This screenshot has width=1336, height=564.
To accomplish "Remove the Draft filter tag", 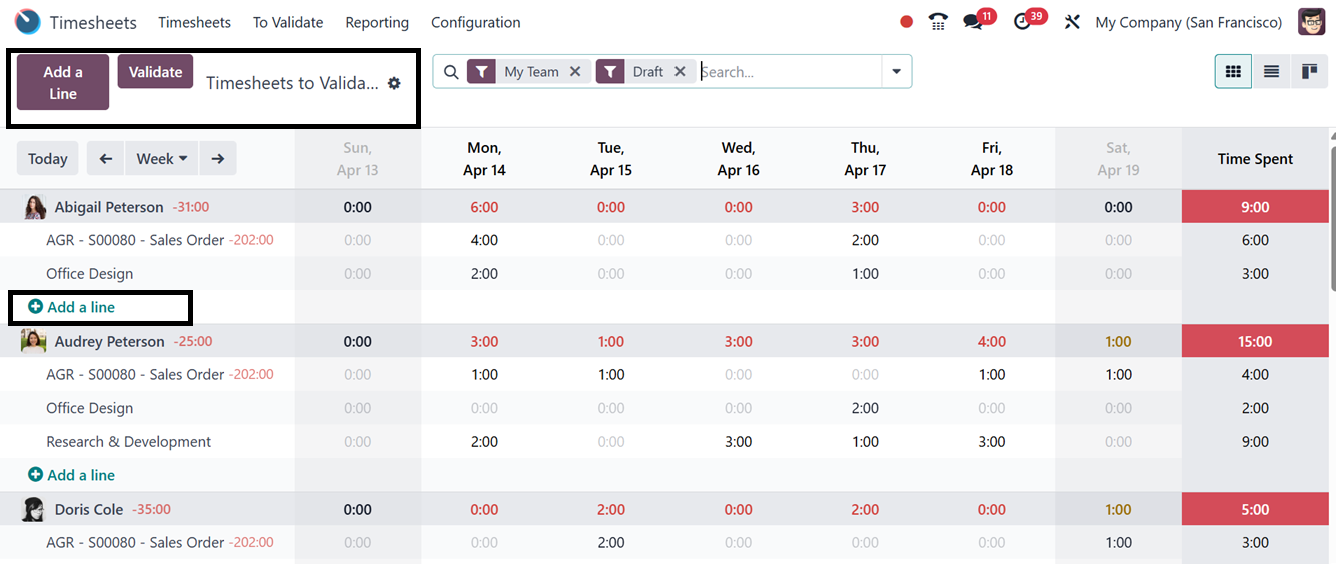I will click(x=680, y=72).
